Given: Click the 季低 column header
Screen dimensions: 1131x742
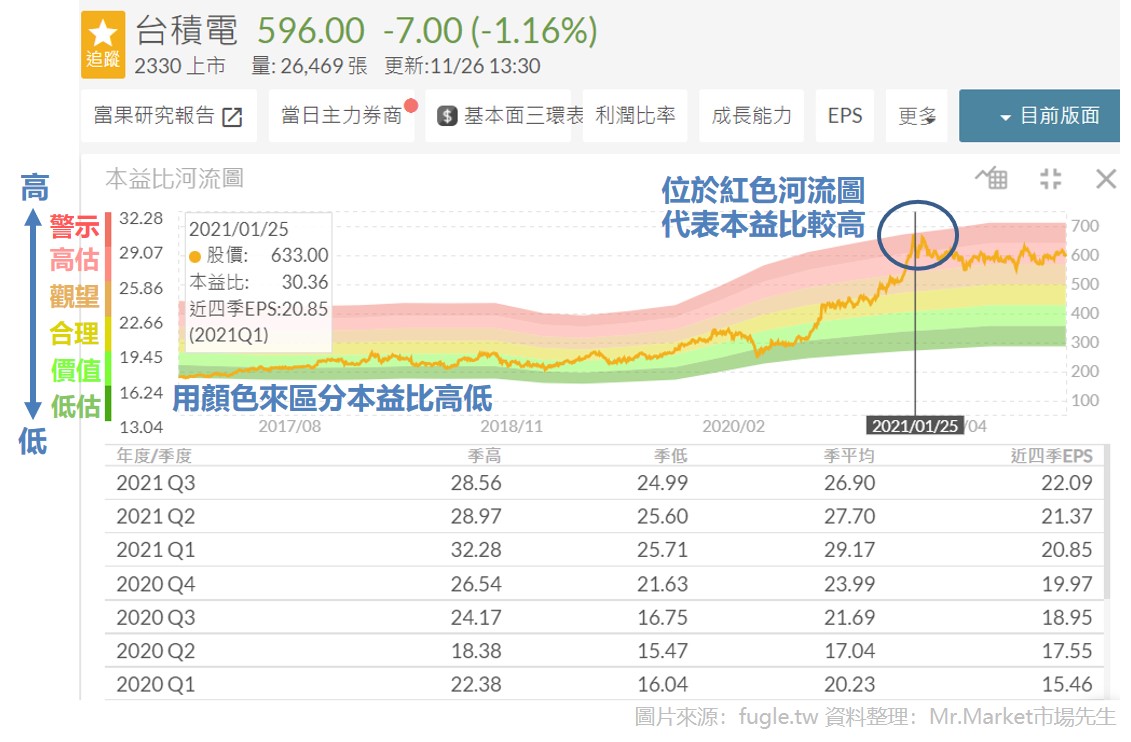Looking at the screenshot, I should tap(670, 456).
